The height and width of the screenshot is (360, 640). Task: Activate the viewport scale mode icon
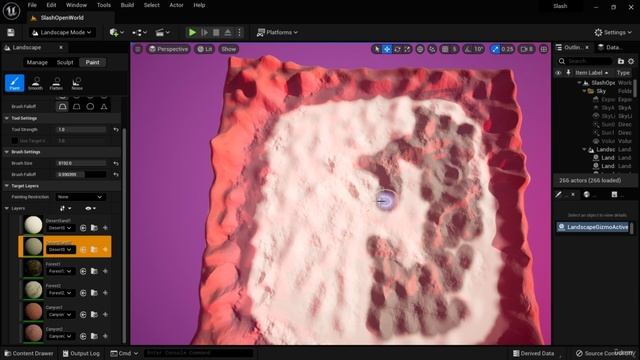point(407,49)
